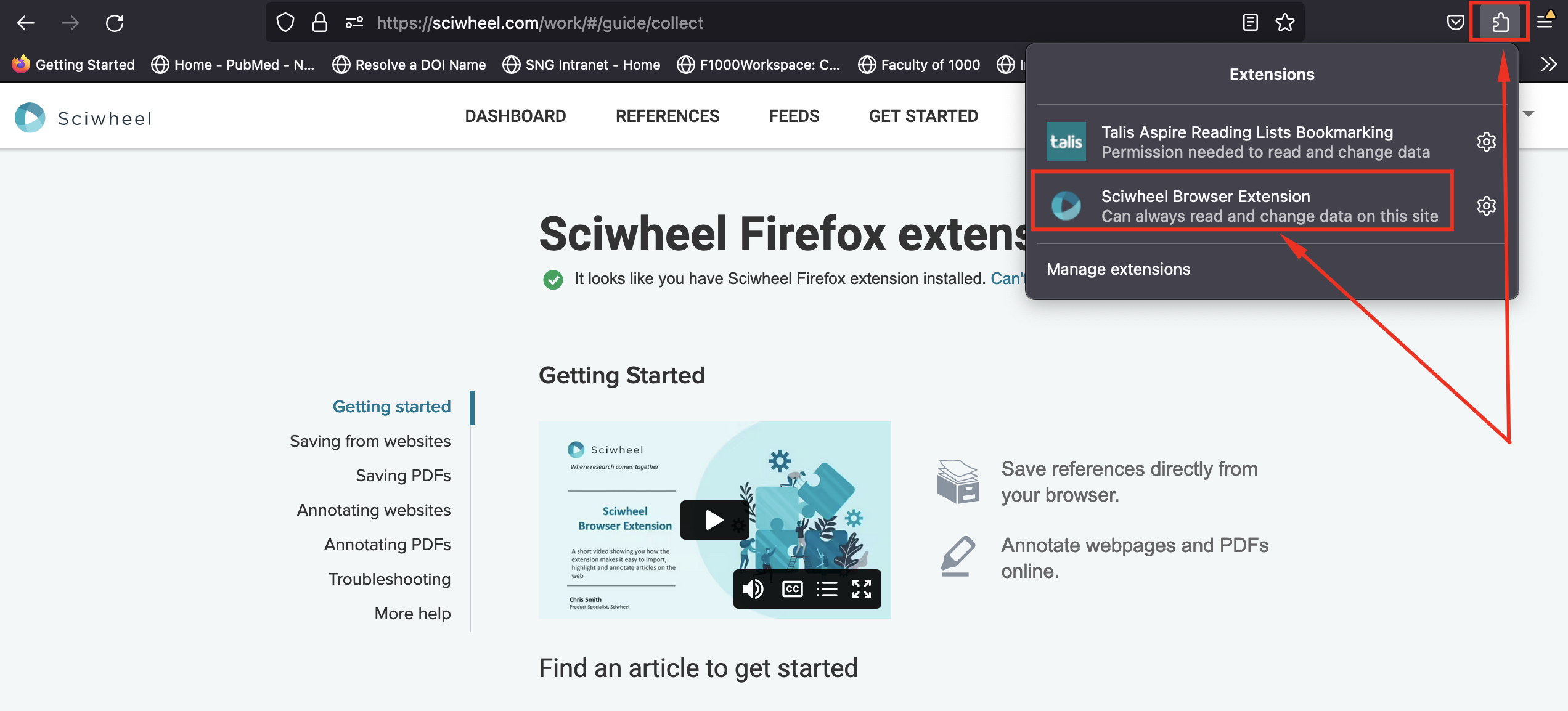Enter fullscreen on the video player
The image size is (1568, 711).
pos(861,589)
